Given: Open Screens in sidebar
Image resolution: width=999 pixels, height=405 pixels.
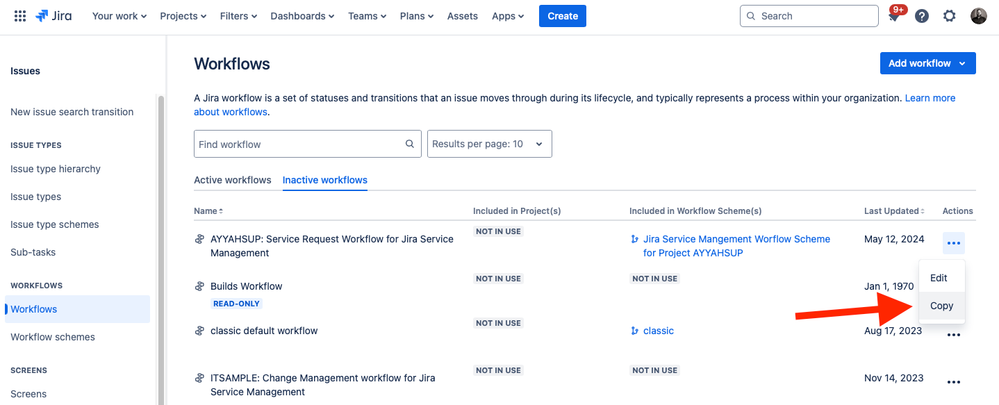Looking at the screenshot, I should (x=29, y=394).
